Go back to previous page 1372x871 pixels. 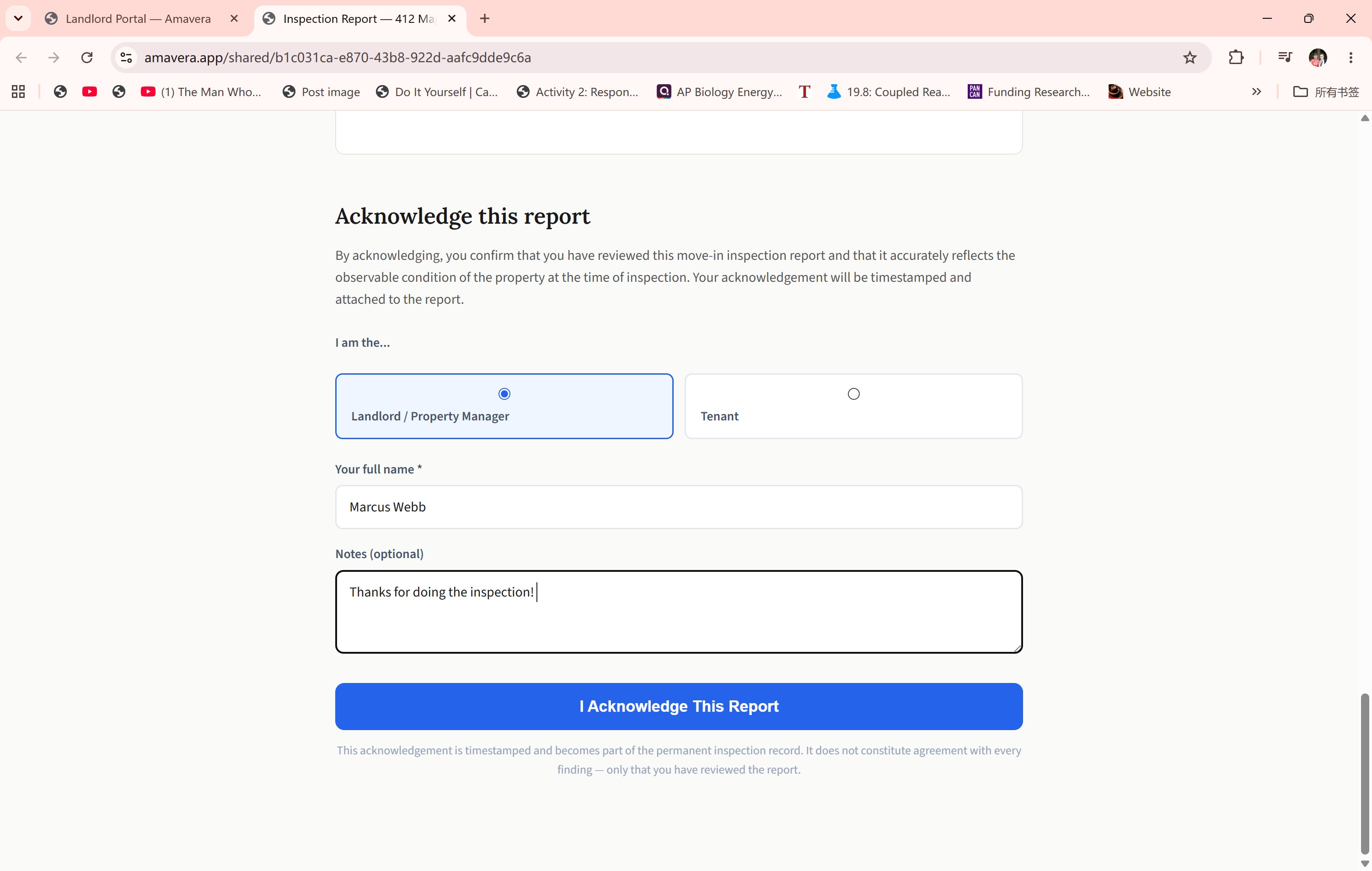click(x=21, y=58)
